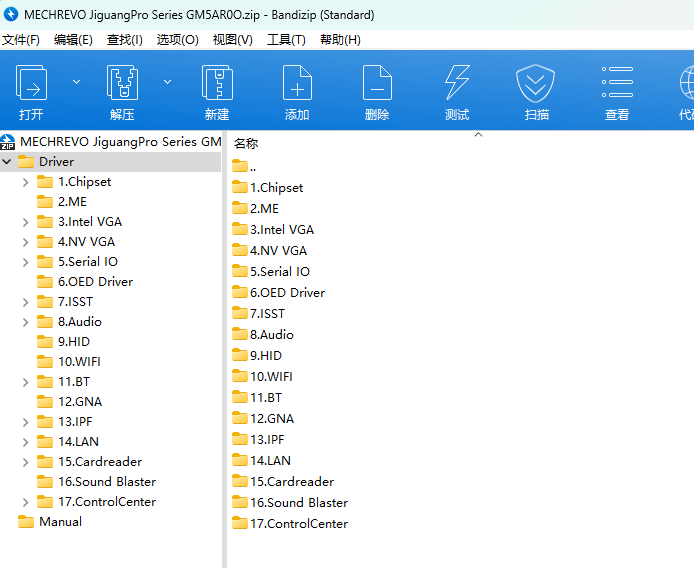This screenshot has height=568, width=694.
Task: Click the 名称 column header
Action: [246, 143]
